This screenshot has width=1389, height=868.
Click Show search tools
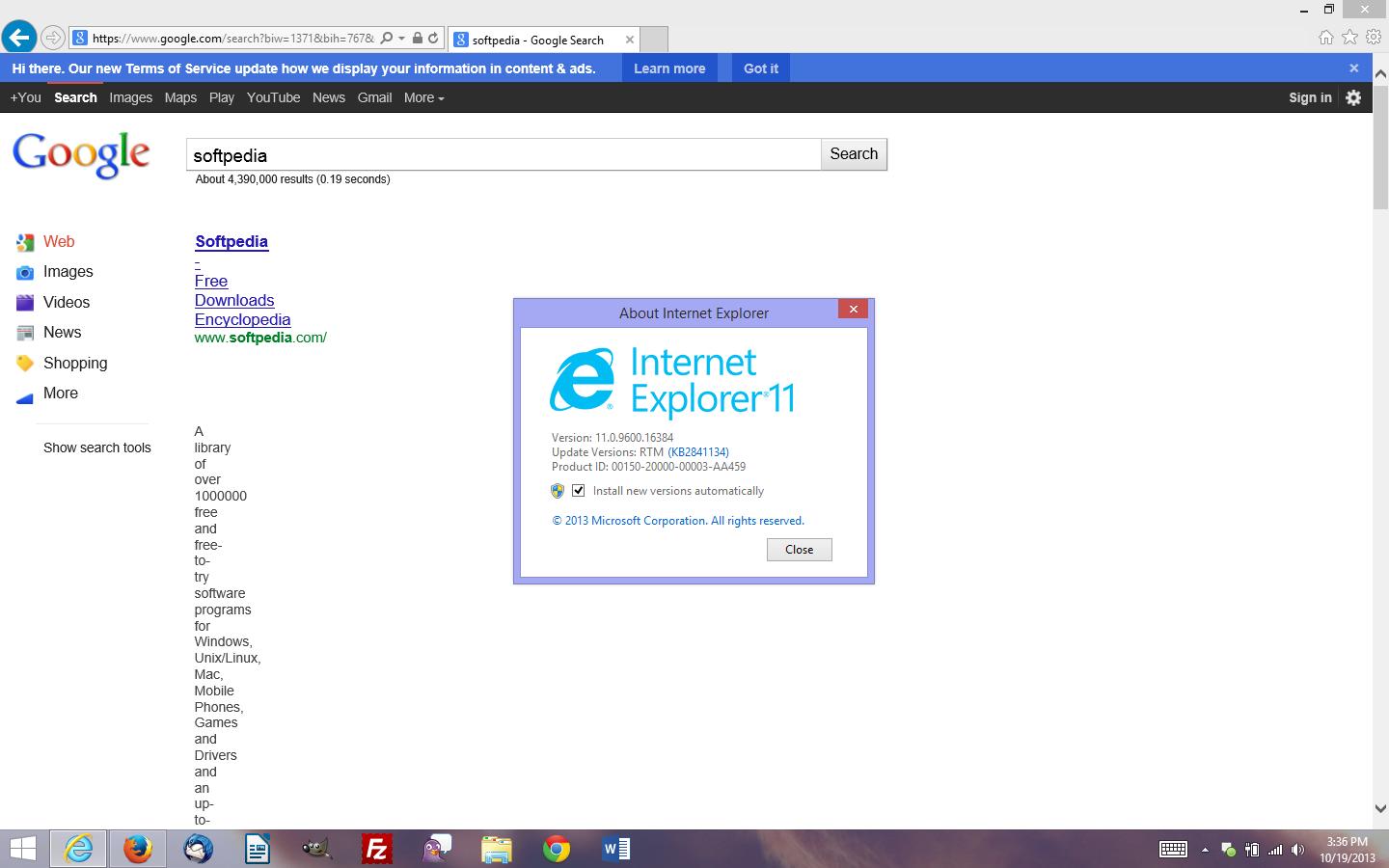coord(97,448)
